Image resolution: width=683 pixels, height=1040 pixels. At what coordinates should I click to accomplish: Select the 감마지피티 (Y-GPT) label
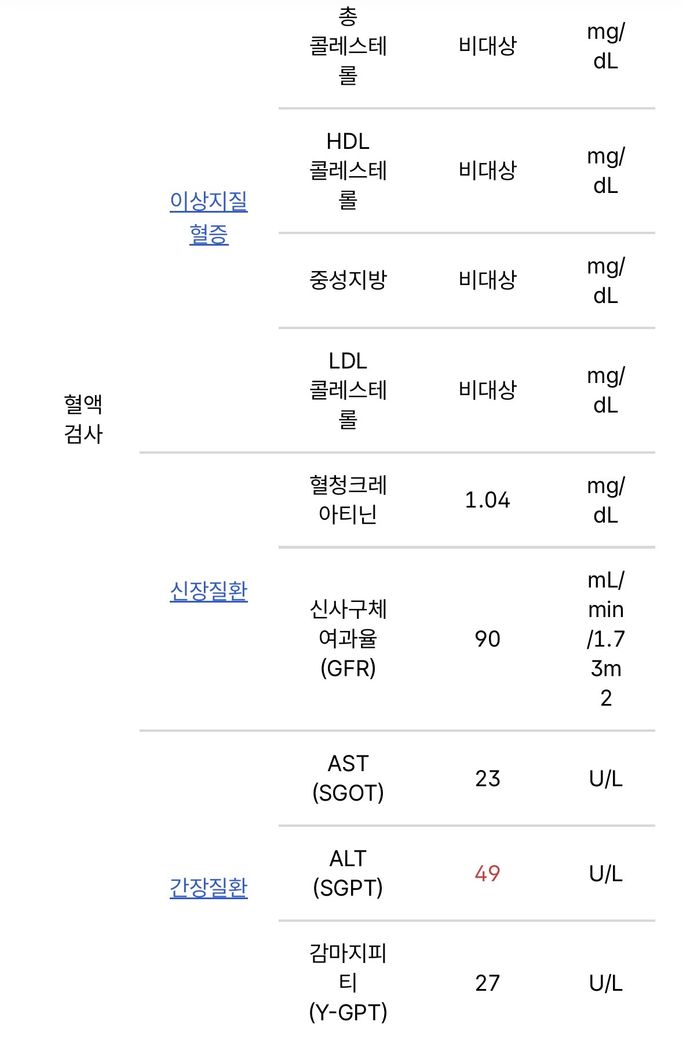348,983
